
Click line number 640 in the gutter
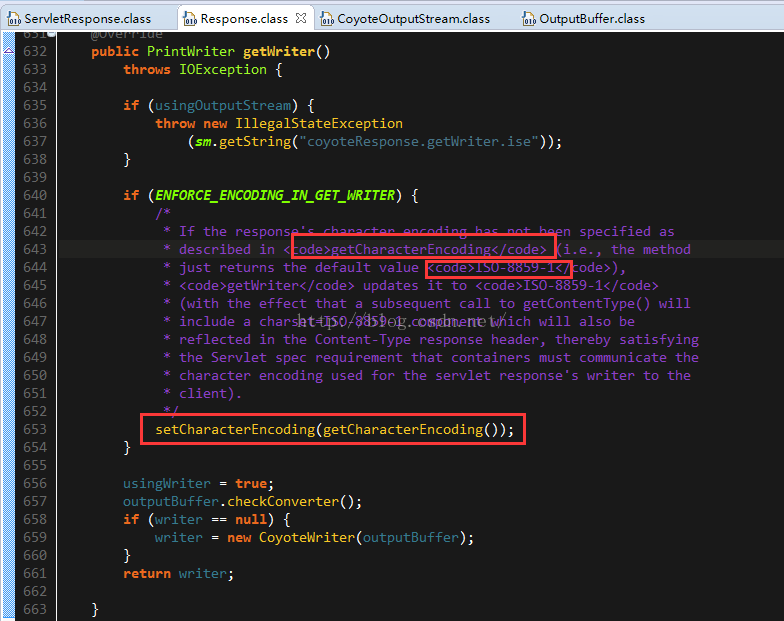click(35, 195)
